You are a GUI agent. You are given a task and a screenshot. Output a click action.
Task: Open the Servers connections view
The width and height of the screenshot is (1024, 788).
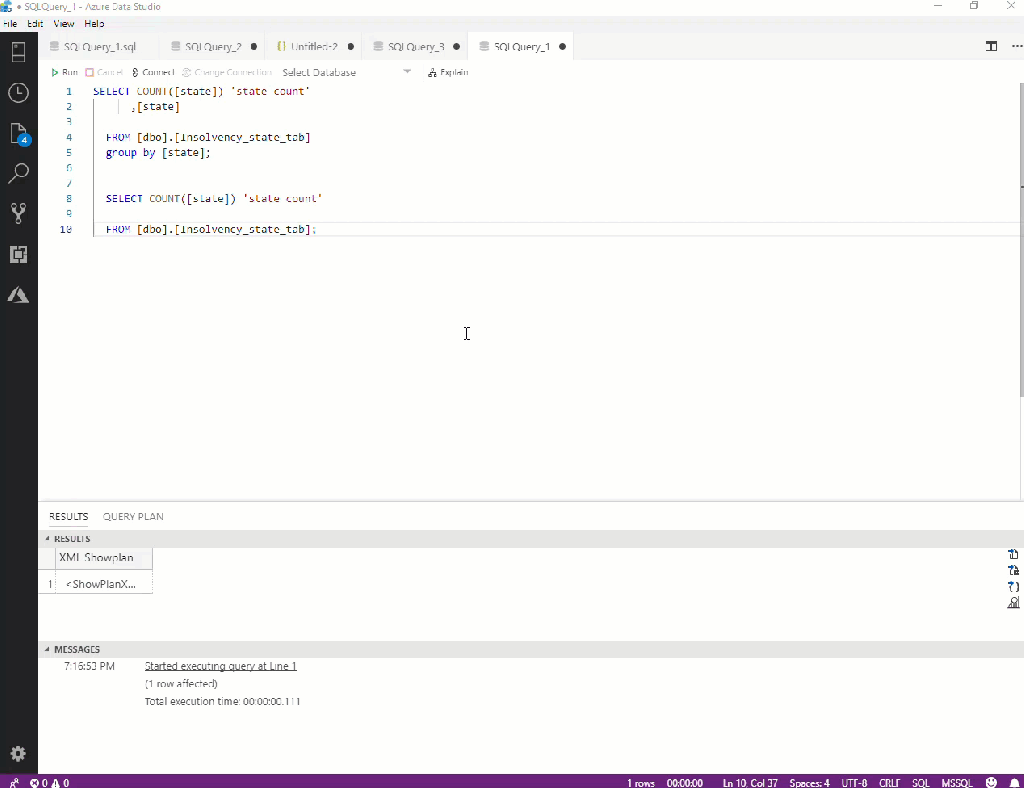coord(18,53)
